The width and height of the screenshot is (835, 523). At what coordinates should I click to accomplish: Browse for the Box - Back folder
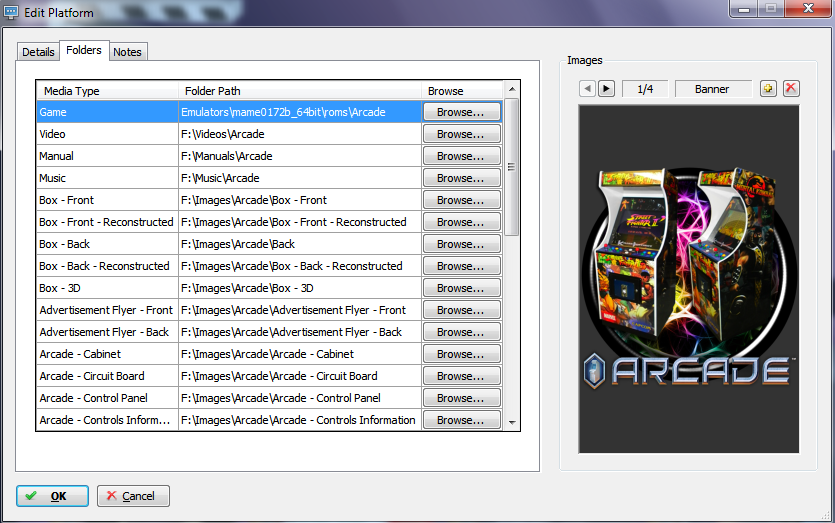[462, 244]
